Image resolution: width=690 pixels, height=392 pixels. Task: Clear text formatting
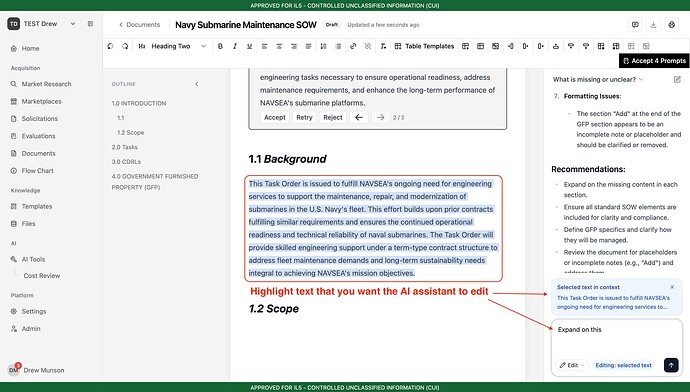click(x=383, y=46)
